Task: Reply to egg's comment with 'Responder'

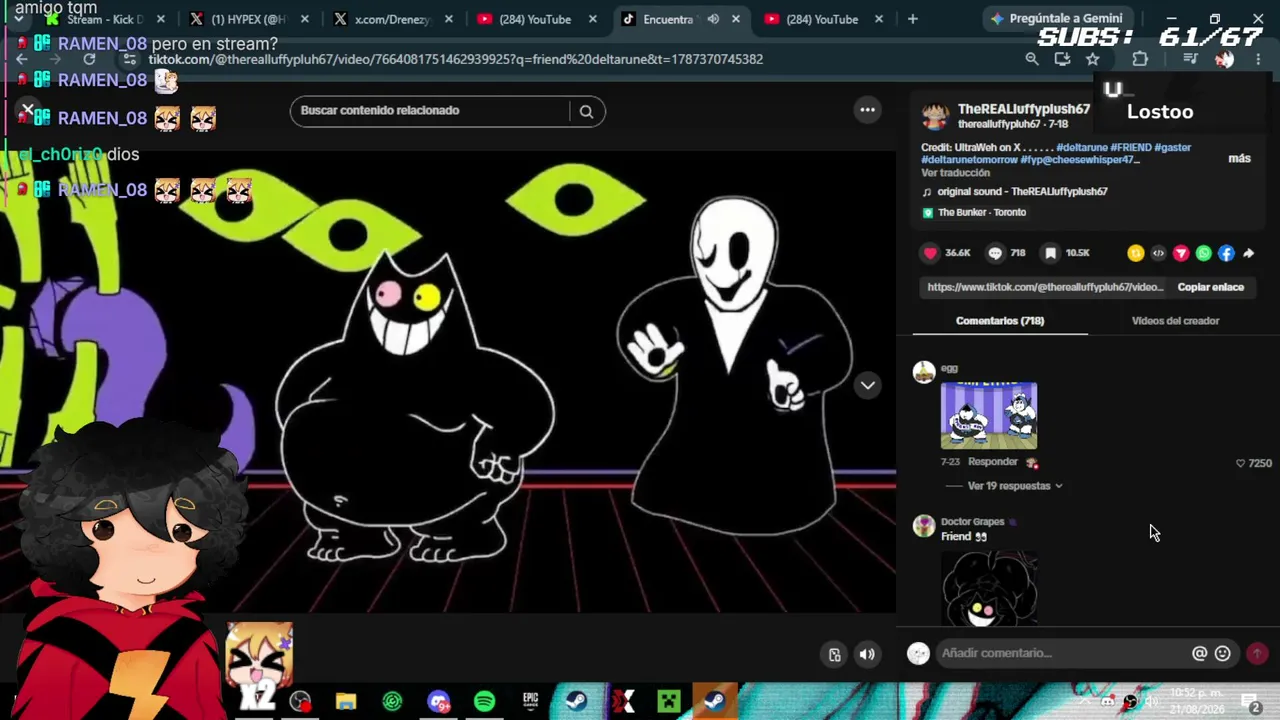Action: coord(992,462)
